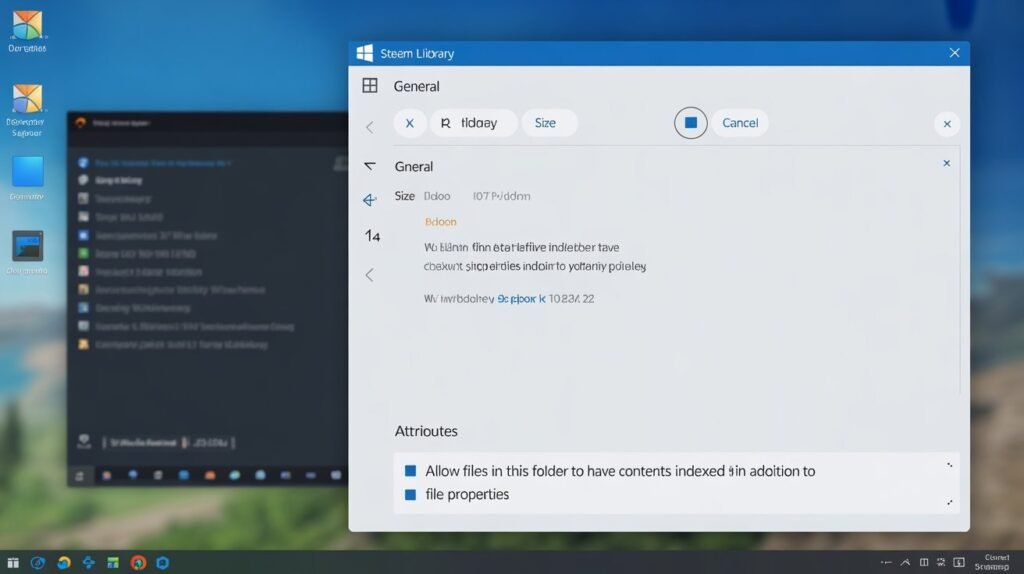Click the first icon in the dark window's bottom toolbar
Screen dimensions: 1024x574
[80, 476]
